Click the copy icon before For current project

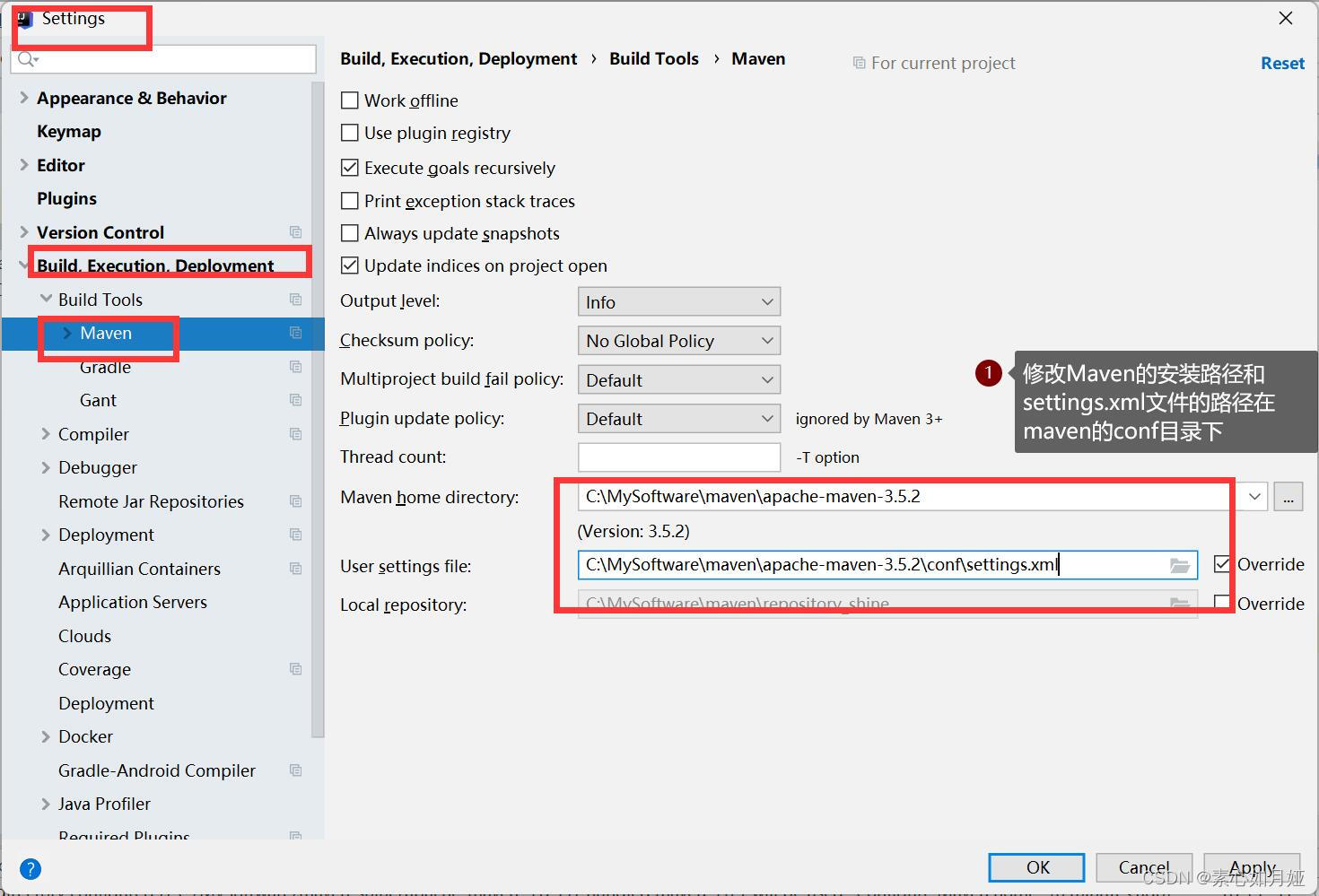click(x=859, y=63)
